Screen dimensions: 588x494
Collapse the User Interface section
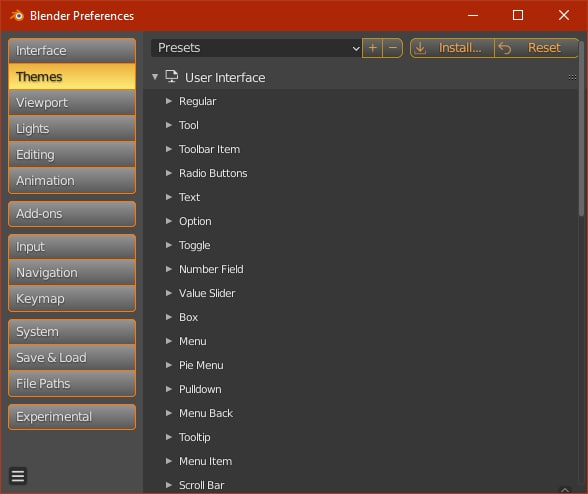[155, 77]
